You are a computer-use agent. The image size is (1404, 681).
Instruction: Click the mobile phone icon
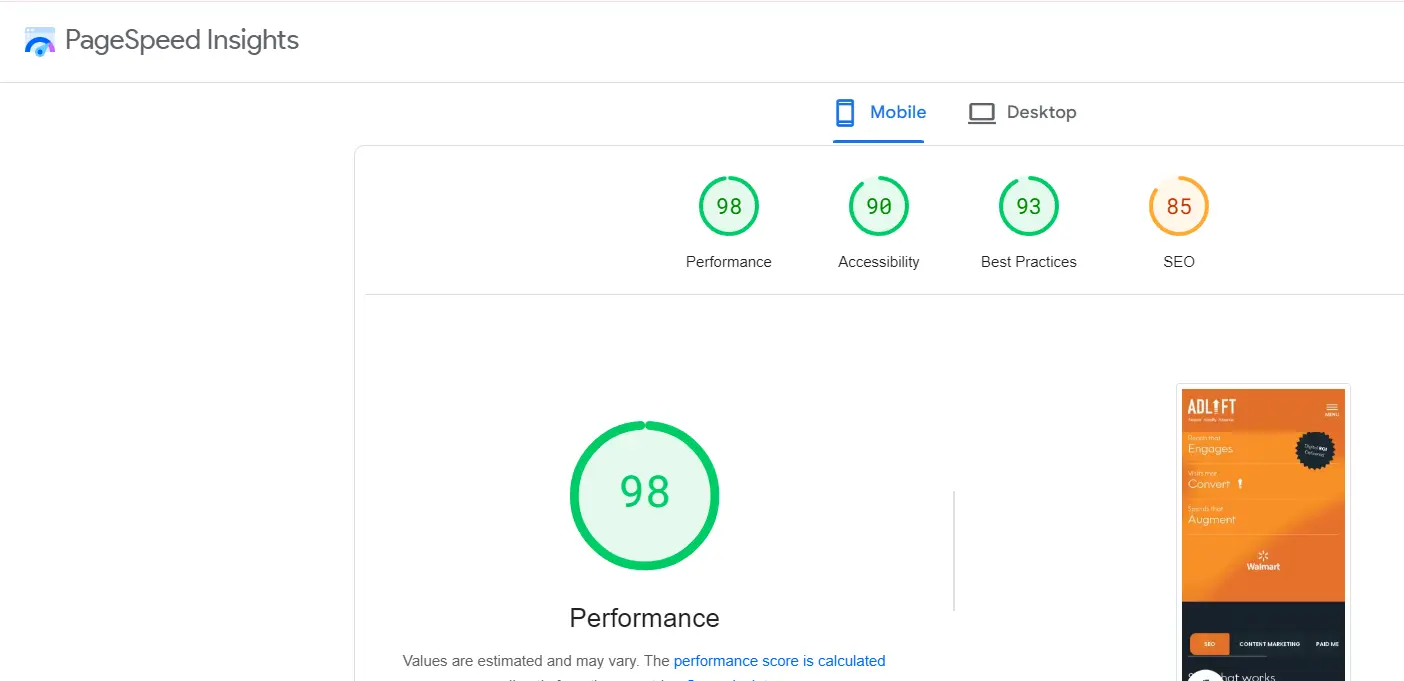coord(845,112)
